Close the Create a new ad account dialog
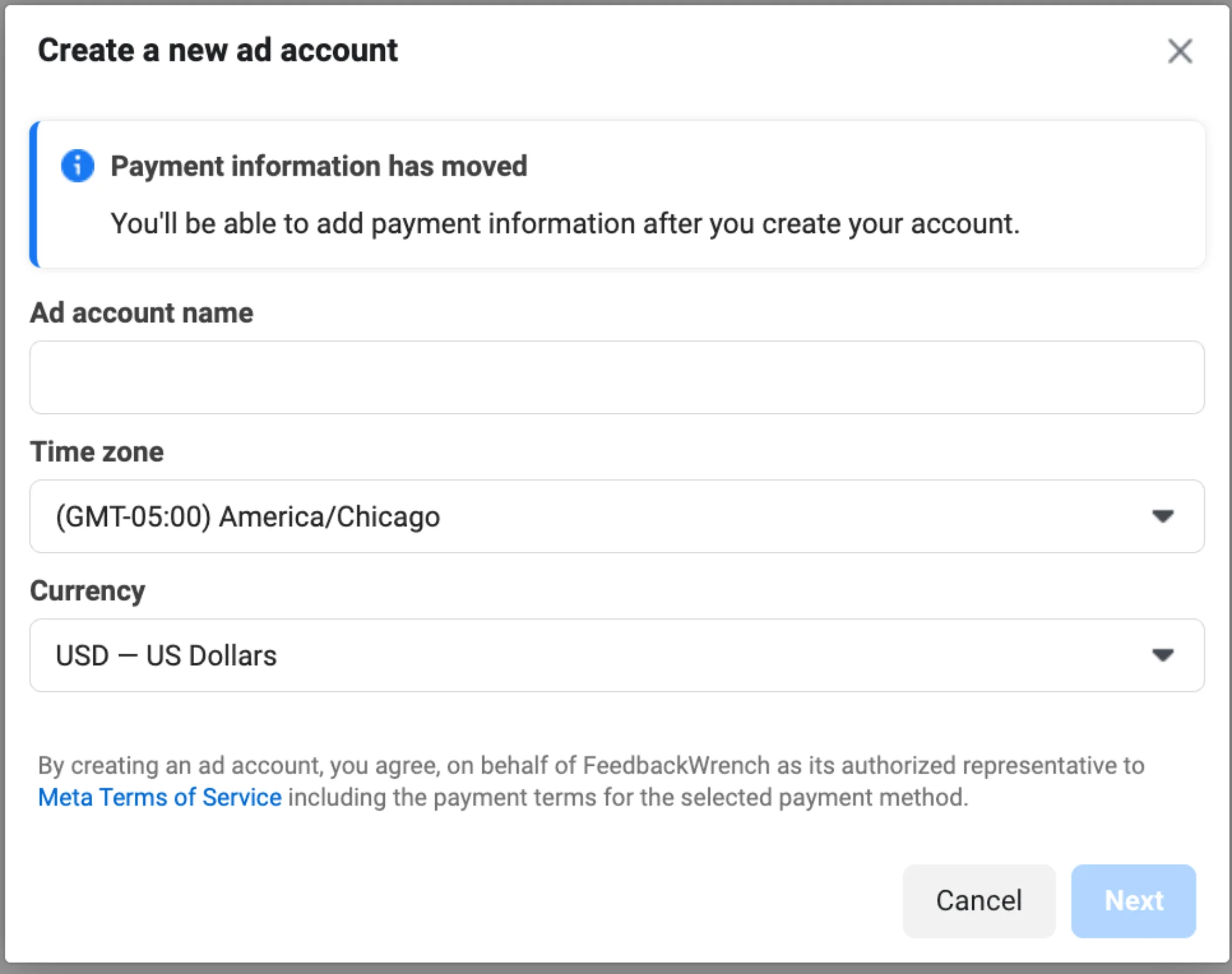This screenshot has width=1232, height=974. [1180, 51]
